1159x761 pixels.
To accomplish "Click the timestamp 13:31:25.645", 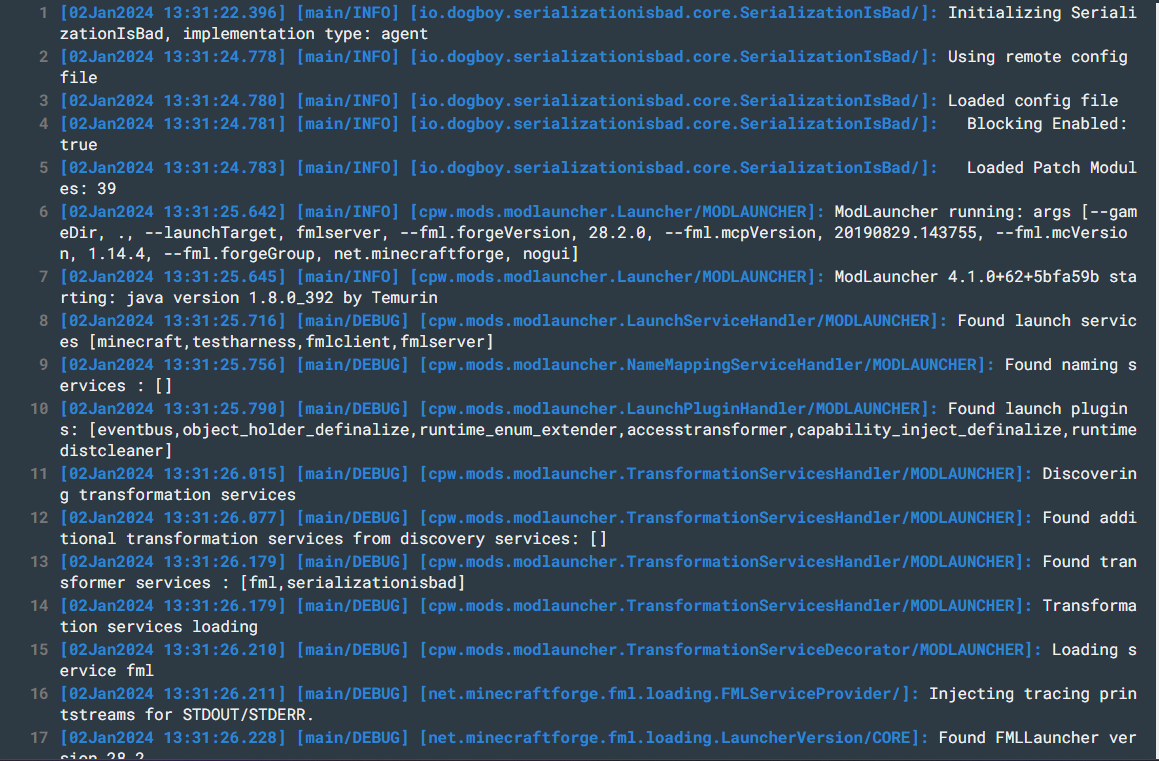I will coord(220,276).
